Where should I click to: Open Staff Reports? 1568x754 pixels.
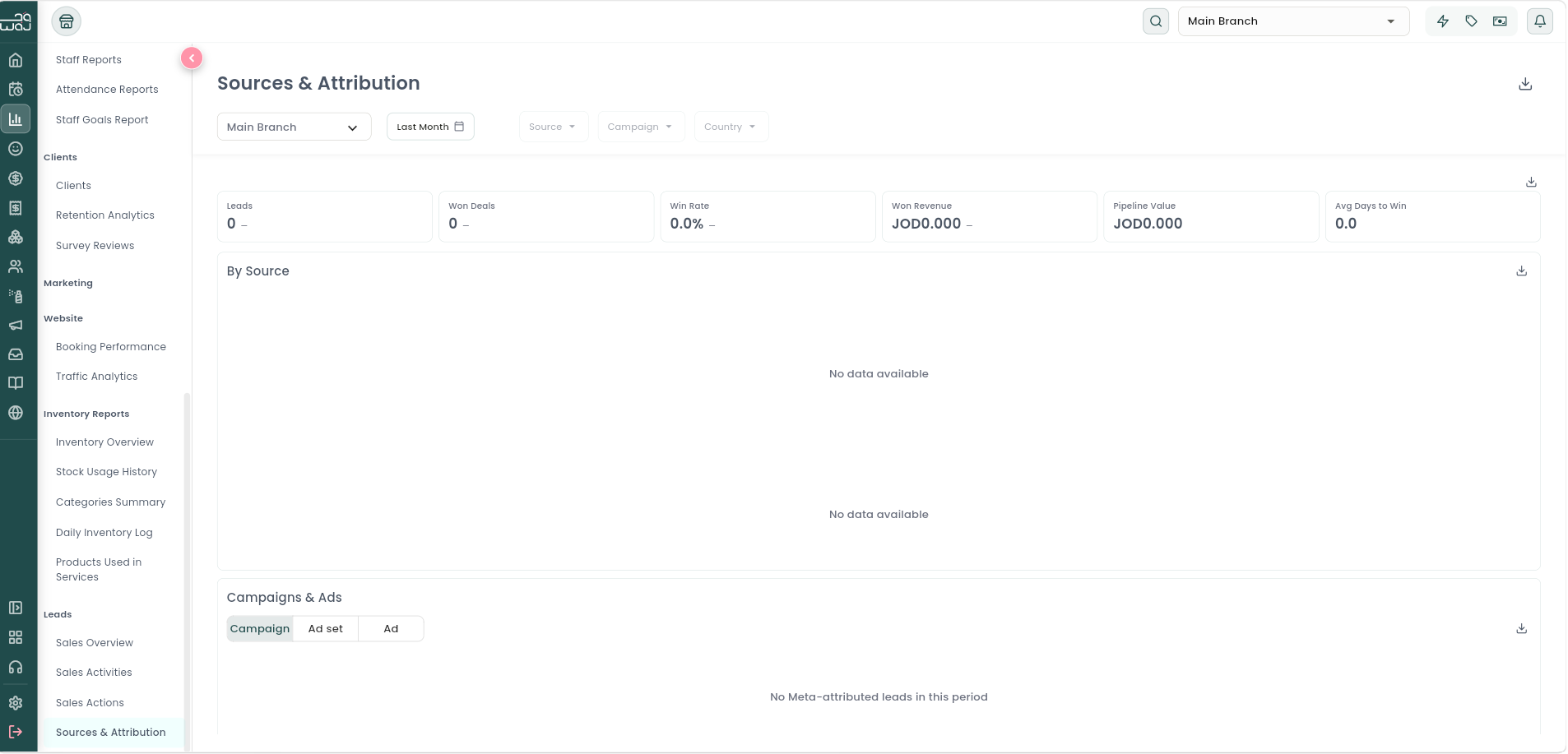[89, 60]
